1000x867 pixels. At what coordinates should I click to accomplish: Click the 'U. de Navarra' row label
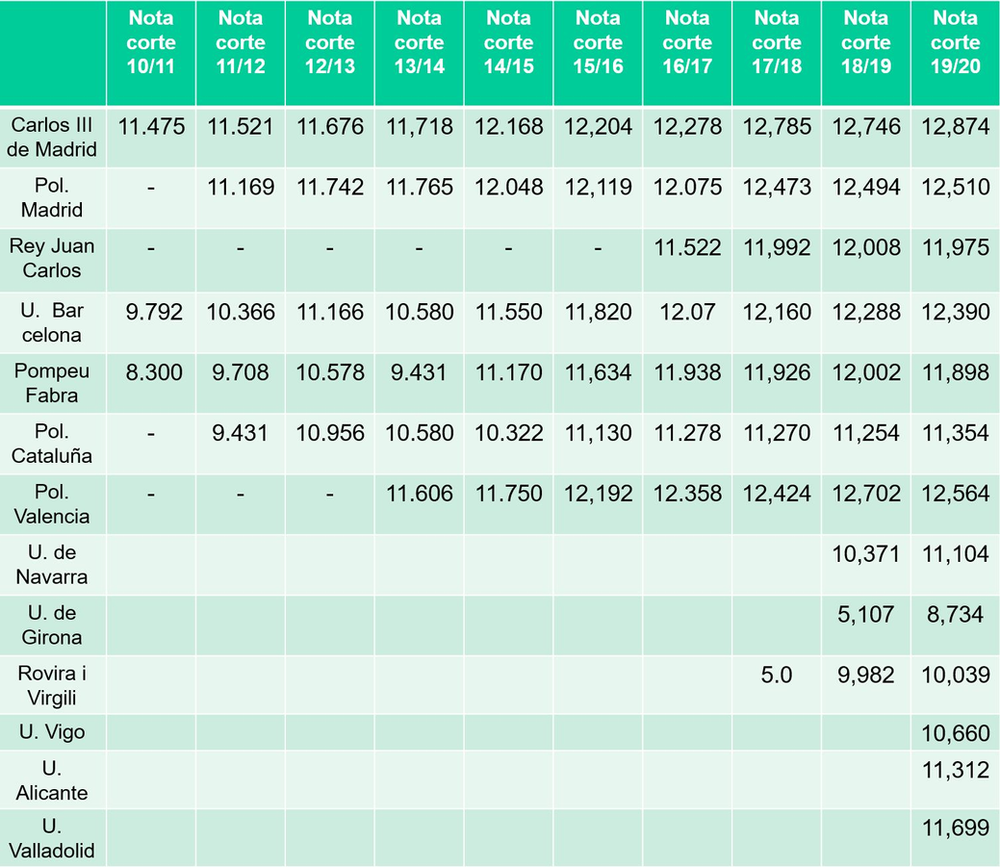click(52, 565)
